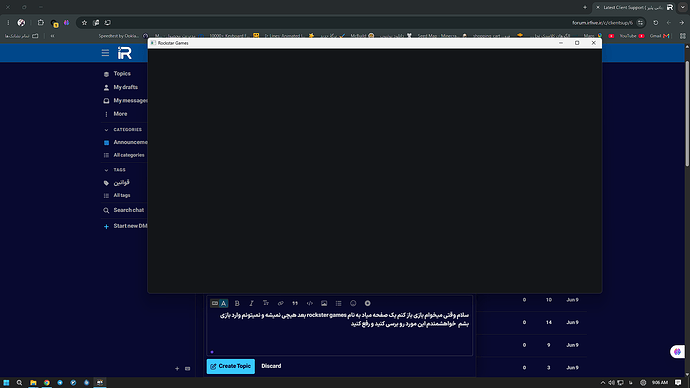This screenshot has width=690, height=388.
Task: Click the page vertical scrollbar
Action: pos(687,114)
